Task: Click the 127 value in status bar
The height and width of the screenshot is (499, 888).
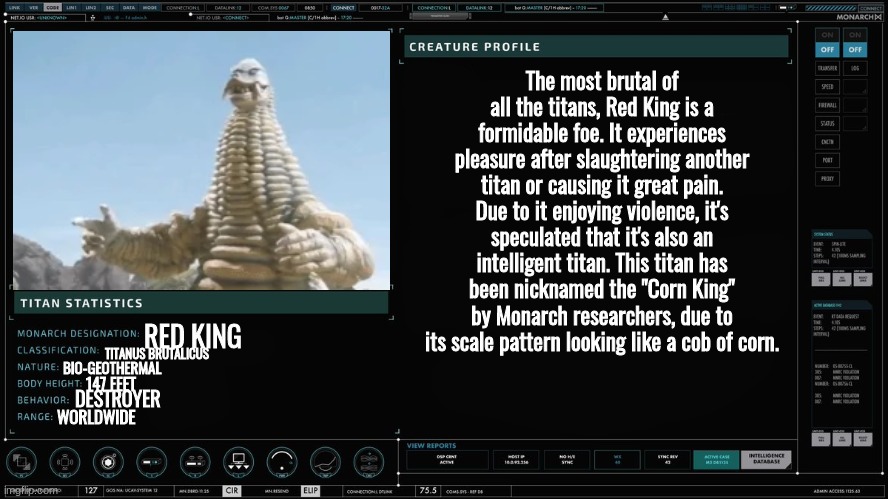Action: click(x=91, y=491)
